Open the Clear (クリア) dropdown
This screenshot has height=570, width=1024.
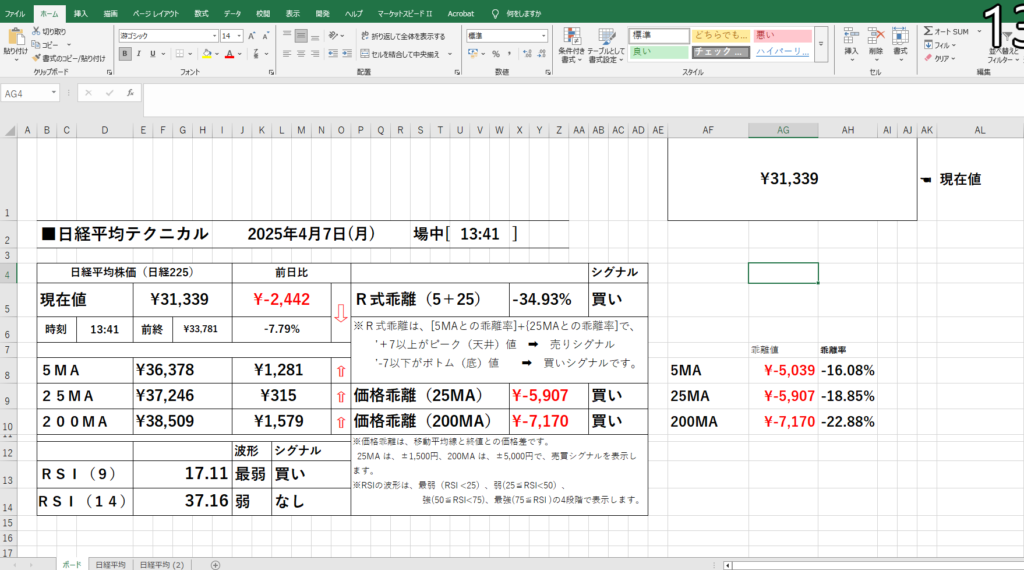tap(940, 59)
